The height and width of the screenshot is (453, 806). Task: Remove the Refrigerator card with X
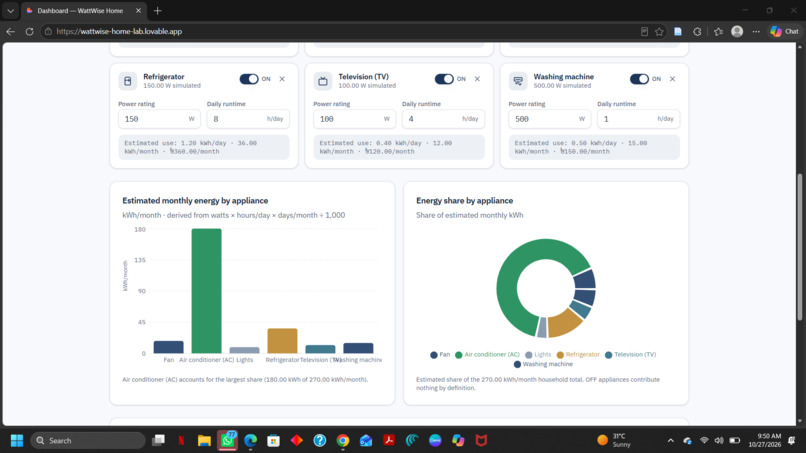coord(282,79)
